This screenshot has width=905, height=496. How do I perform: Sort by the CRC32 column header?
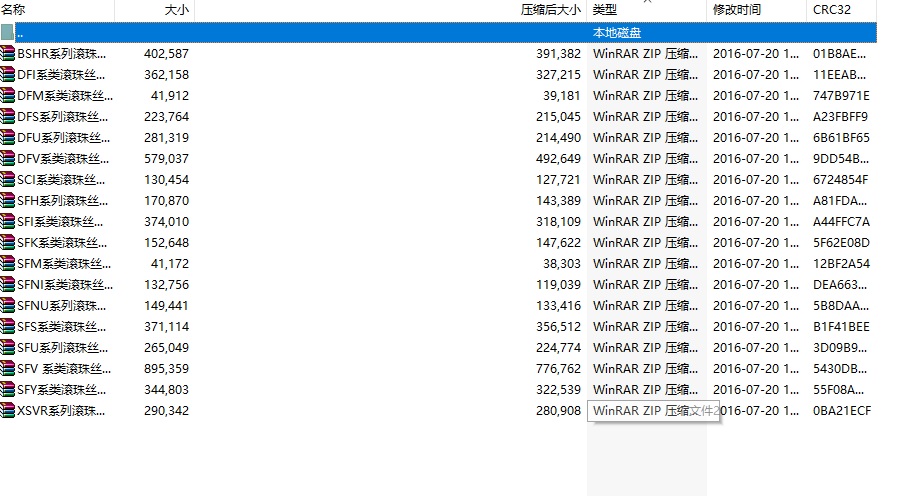(x=842, y=10)
